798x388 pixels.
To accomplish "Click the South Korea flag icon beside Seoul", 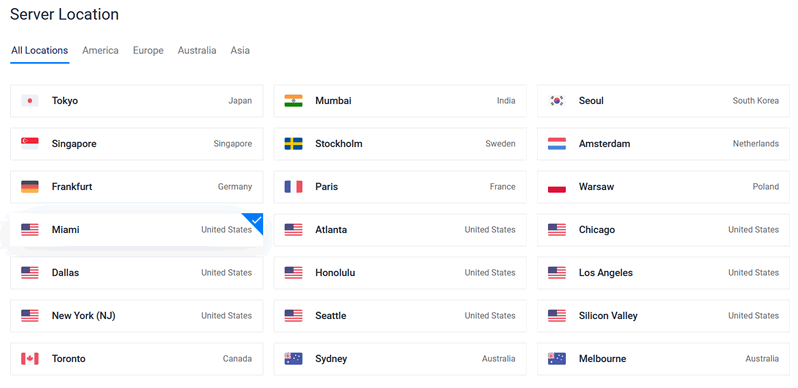I will (x=557, y=101).
